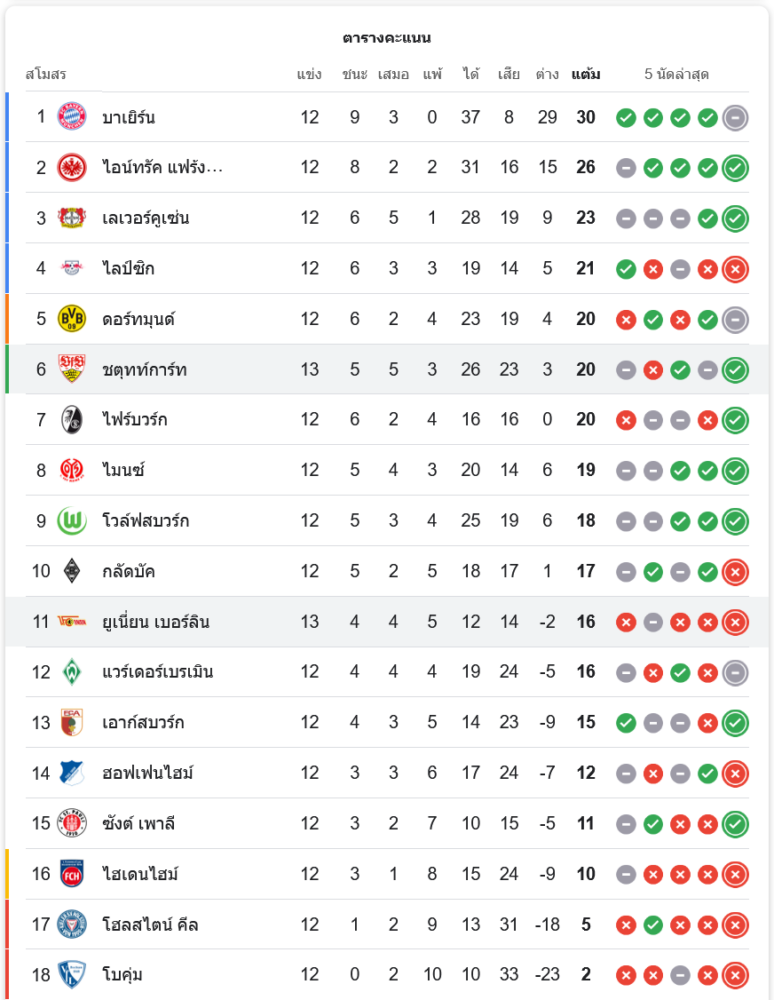
Task: Click the ตารางคะแนน table title
Action: point(387,38)
